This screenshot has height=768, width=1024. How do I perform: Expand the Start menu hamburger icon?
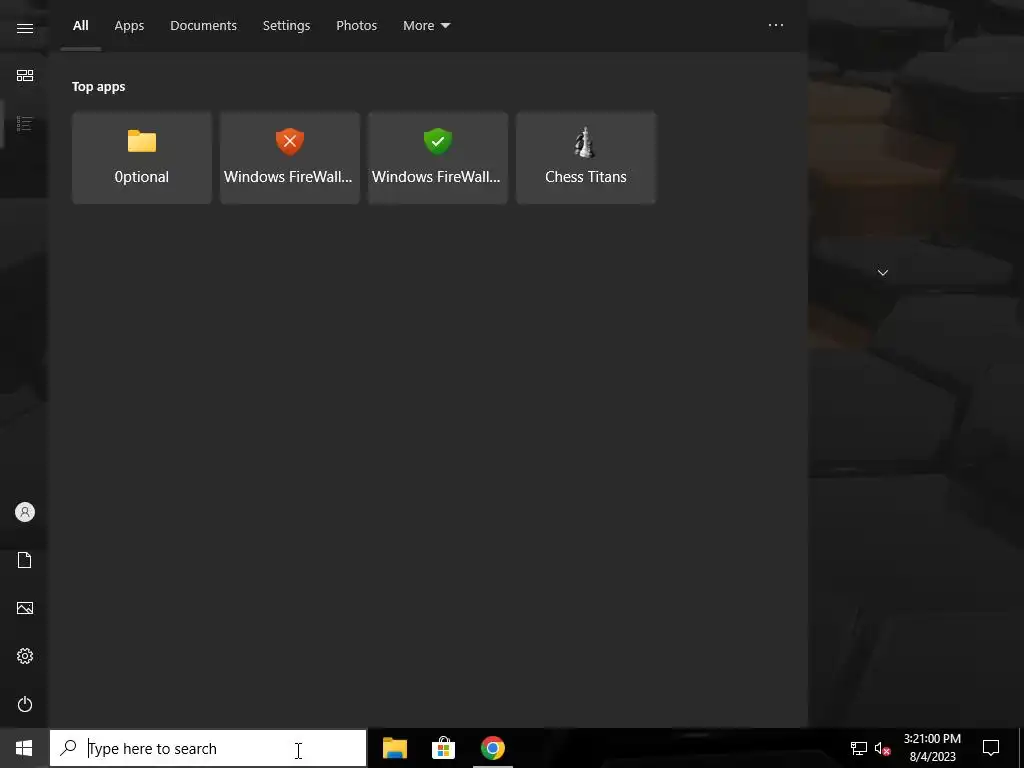25,28
